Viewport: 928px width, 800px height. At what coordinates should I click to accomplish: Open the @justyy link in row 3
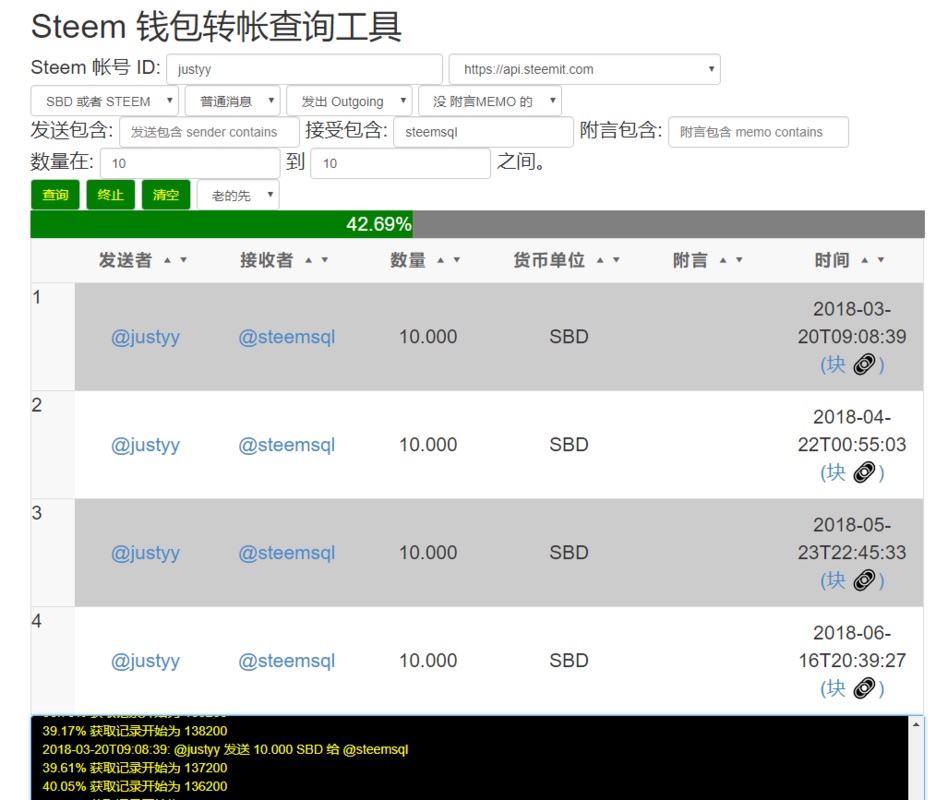145,553
